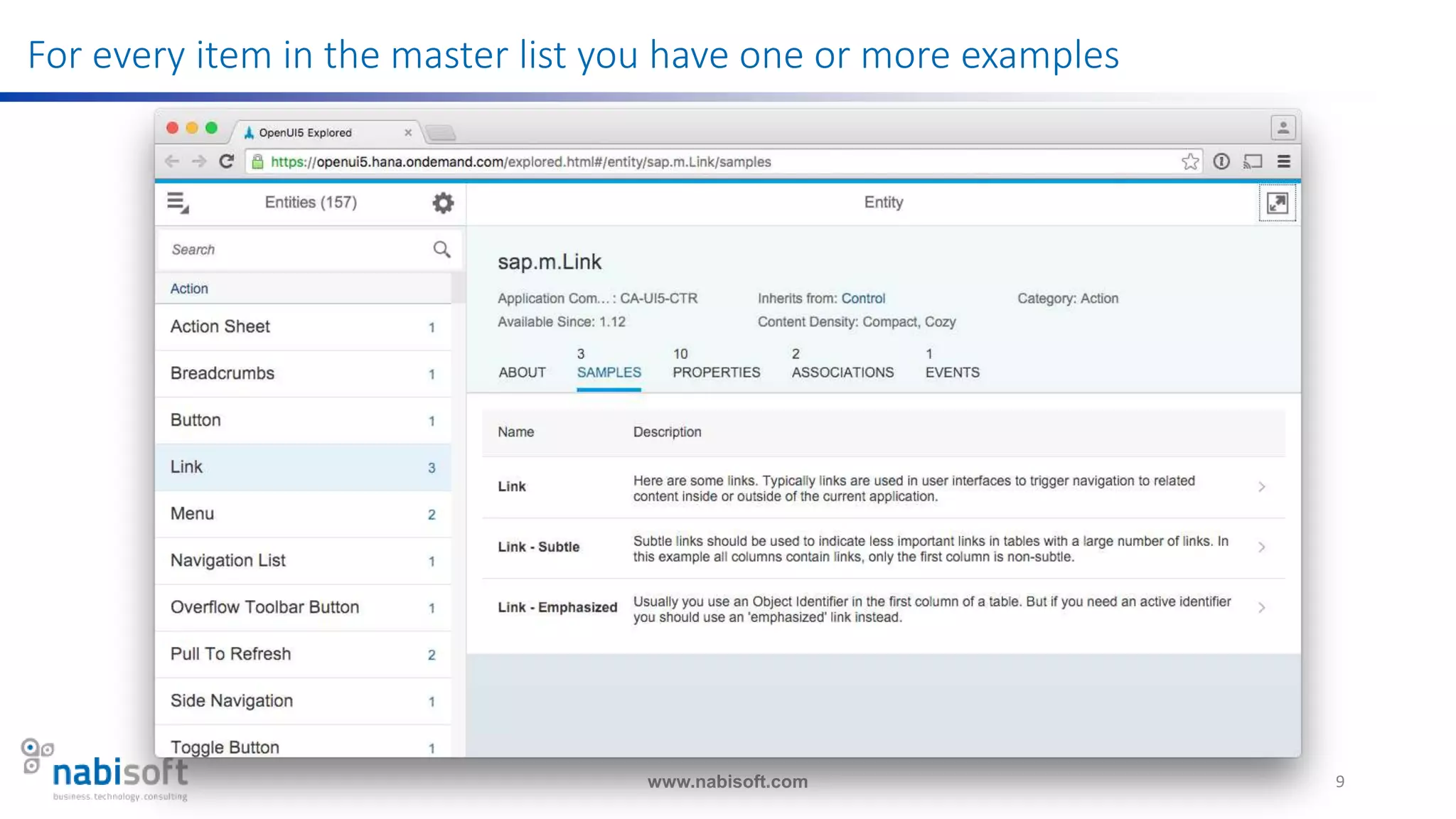Select Toggle Button entity
Screen dimensions: 1456x819
pyautogui.click(x=303, y=742)
